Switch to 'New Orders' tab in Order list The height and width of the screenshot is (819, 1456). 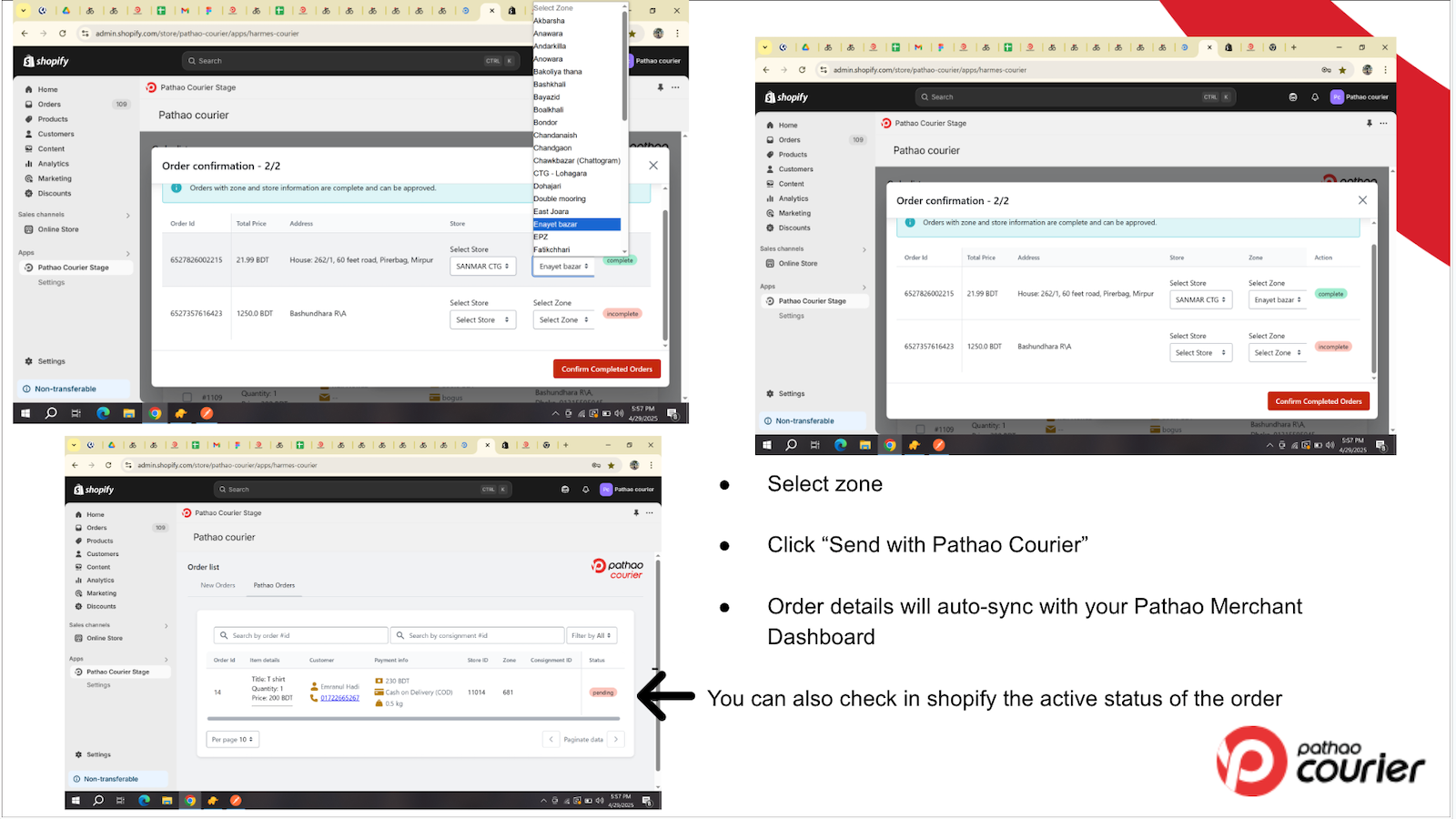point(218,585)
